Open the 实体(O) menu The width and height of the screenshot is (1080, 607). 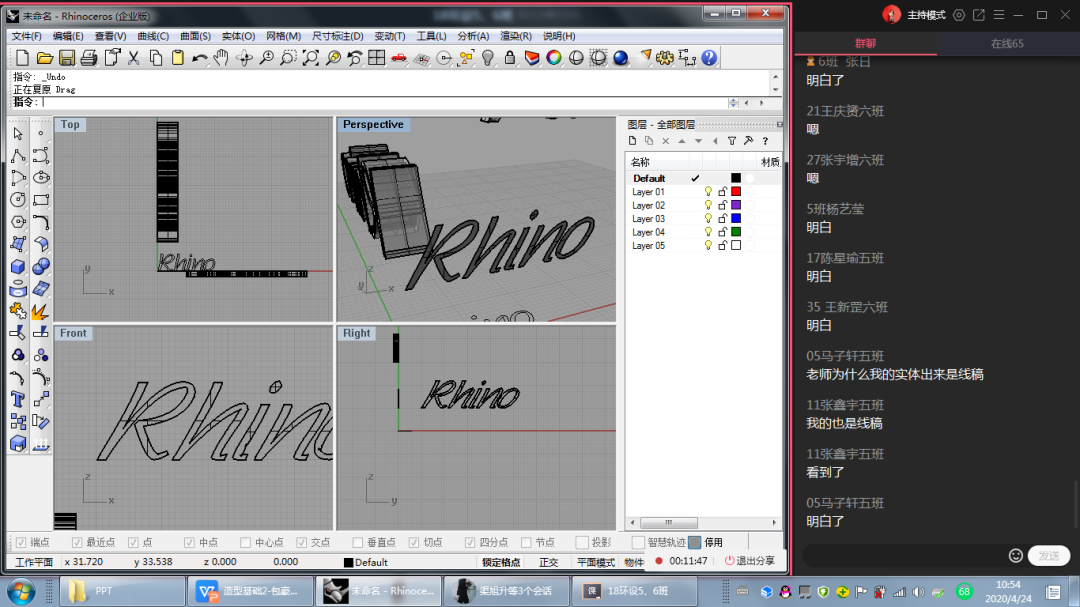click(x=239, y=36)
